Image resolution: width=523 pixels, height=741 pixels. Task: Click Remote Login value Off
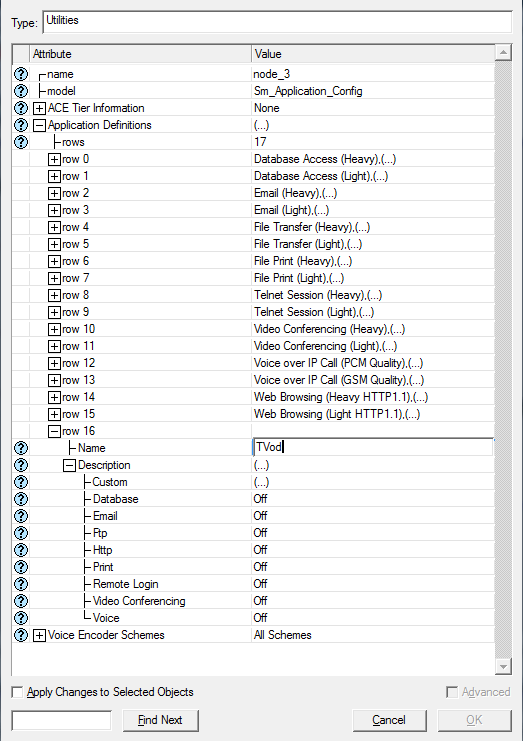coord(260,584)
